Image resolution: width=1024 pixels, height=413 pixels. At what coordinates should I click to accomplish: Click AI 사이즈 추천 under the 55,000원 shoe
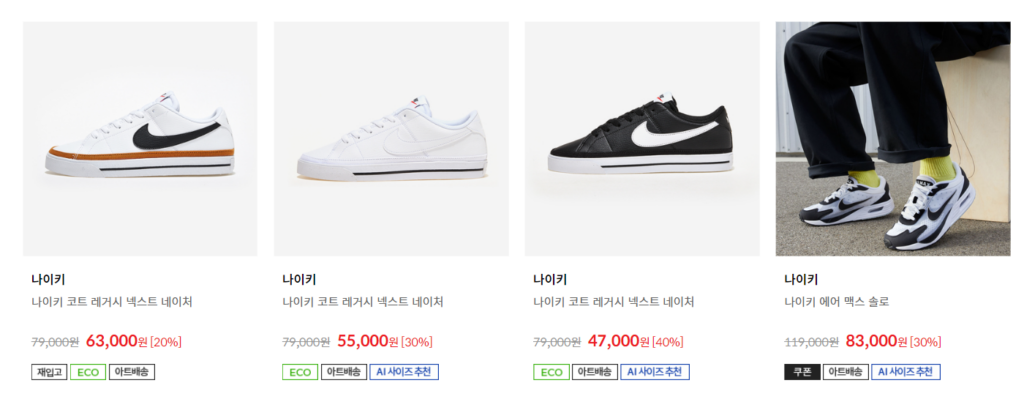click(404, 372)
